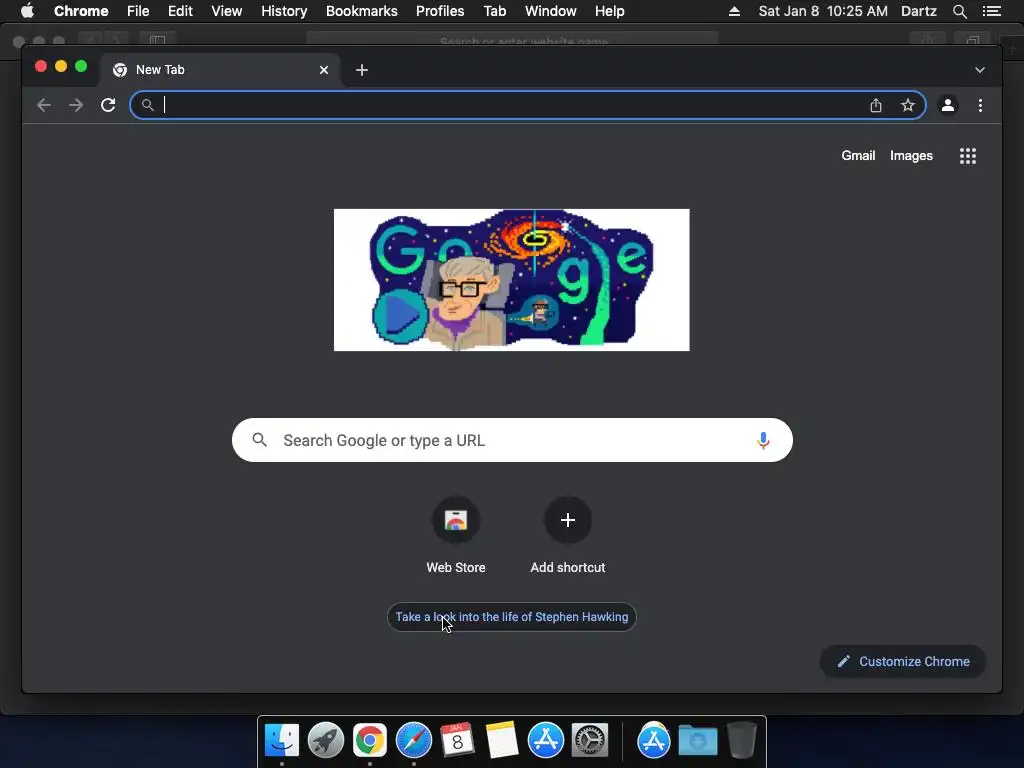Open the profile avatar icon

948,105
